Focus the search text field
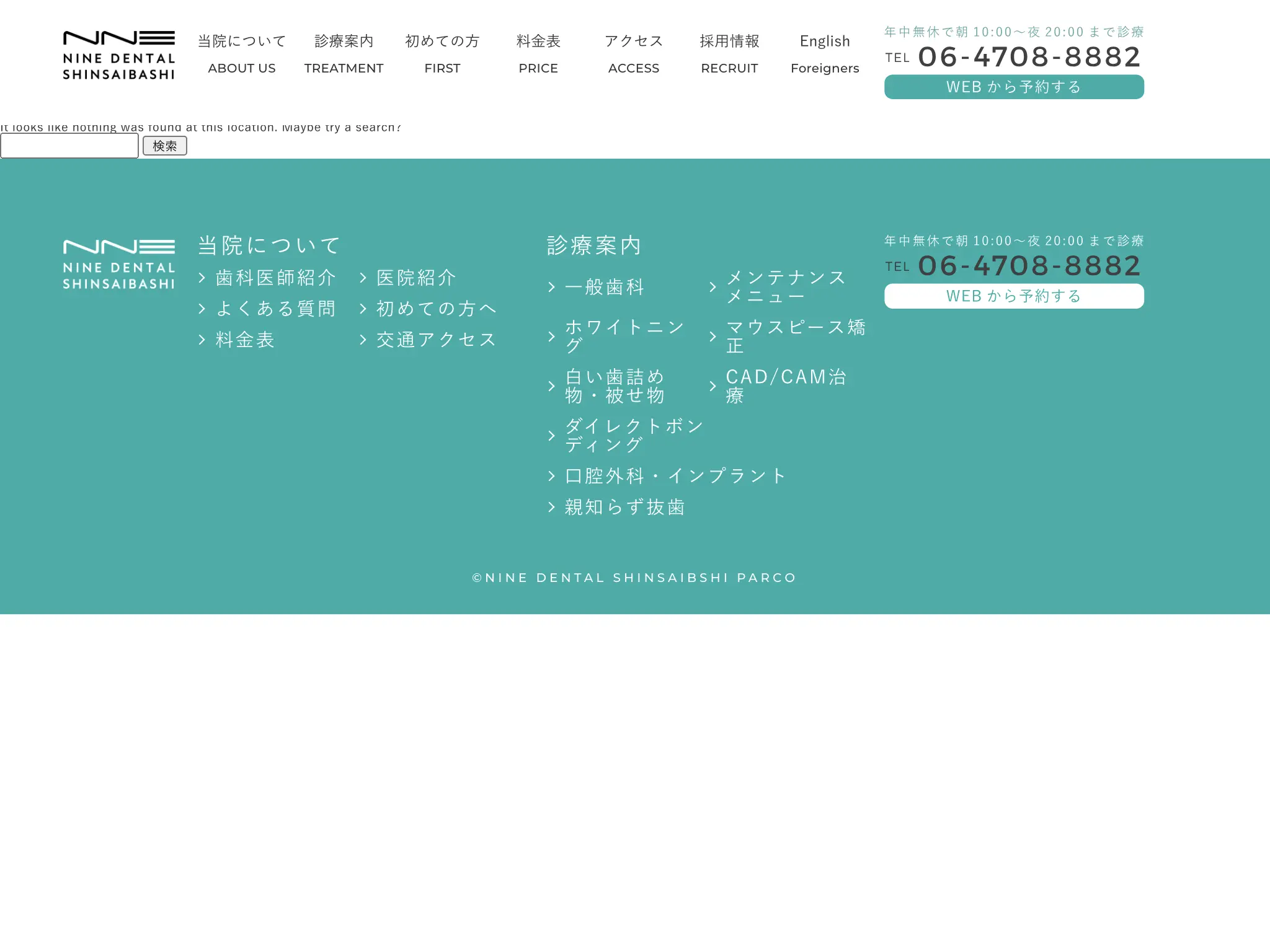This screenshot has height=952, width=1270. (69, 146)
